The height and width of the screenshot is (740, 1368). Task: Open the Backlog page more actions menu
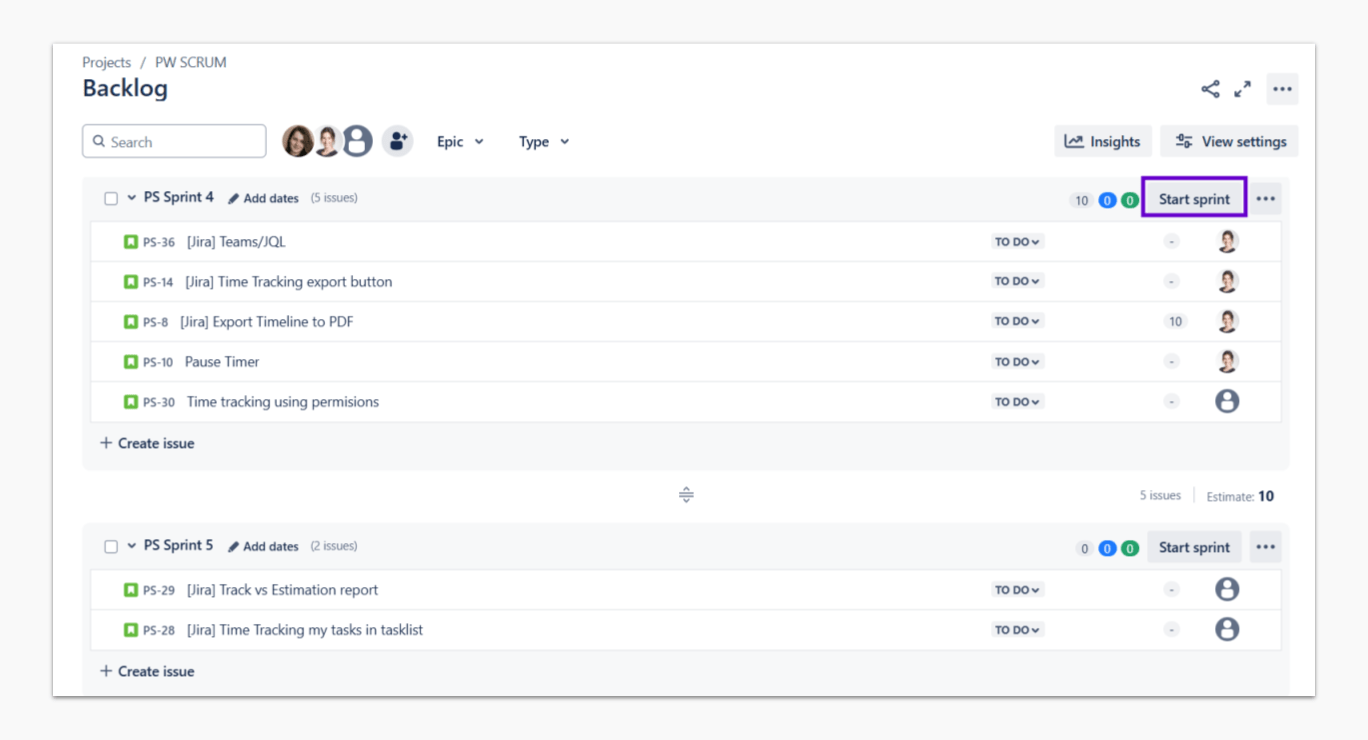tap(1282, 89)
